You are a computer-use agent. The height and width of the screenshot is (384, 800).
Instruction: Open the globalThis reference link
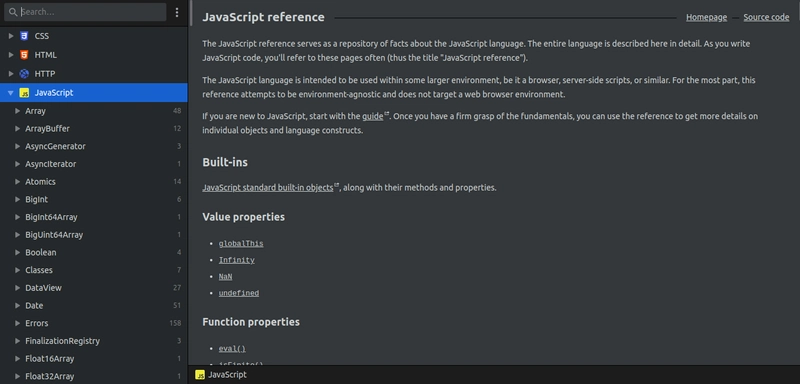coord(241,244)
